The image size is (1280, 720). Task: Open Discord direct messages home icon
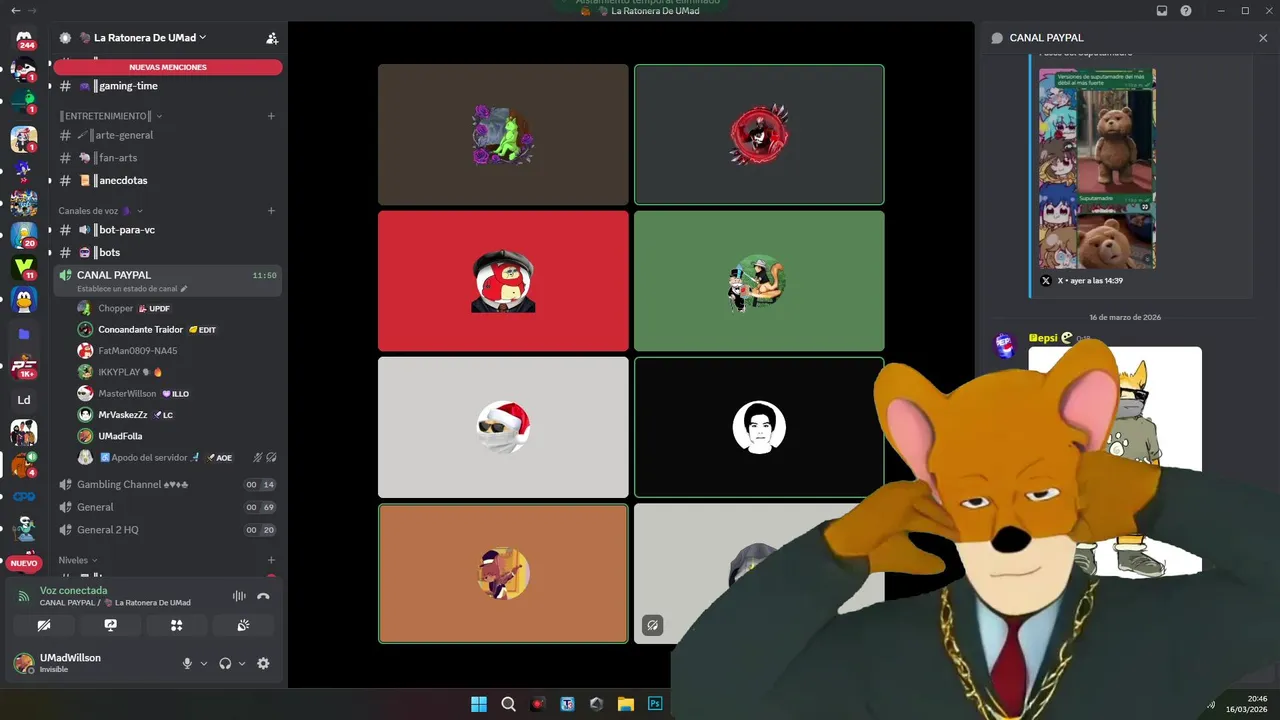(x=24, y=40)
